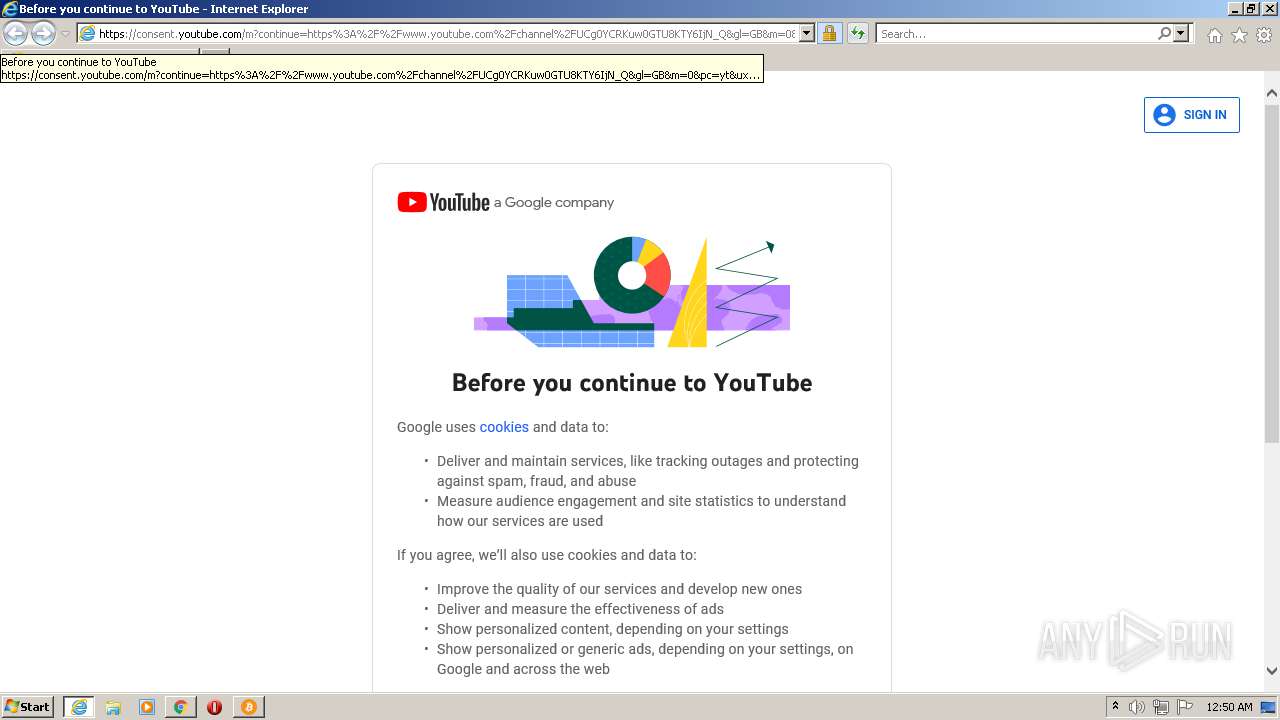View the security lock report icon
Screen dimensions: 1280x720
829,33
